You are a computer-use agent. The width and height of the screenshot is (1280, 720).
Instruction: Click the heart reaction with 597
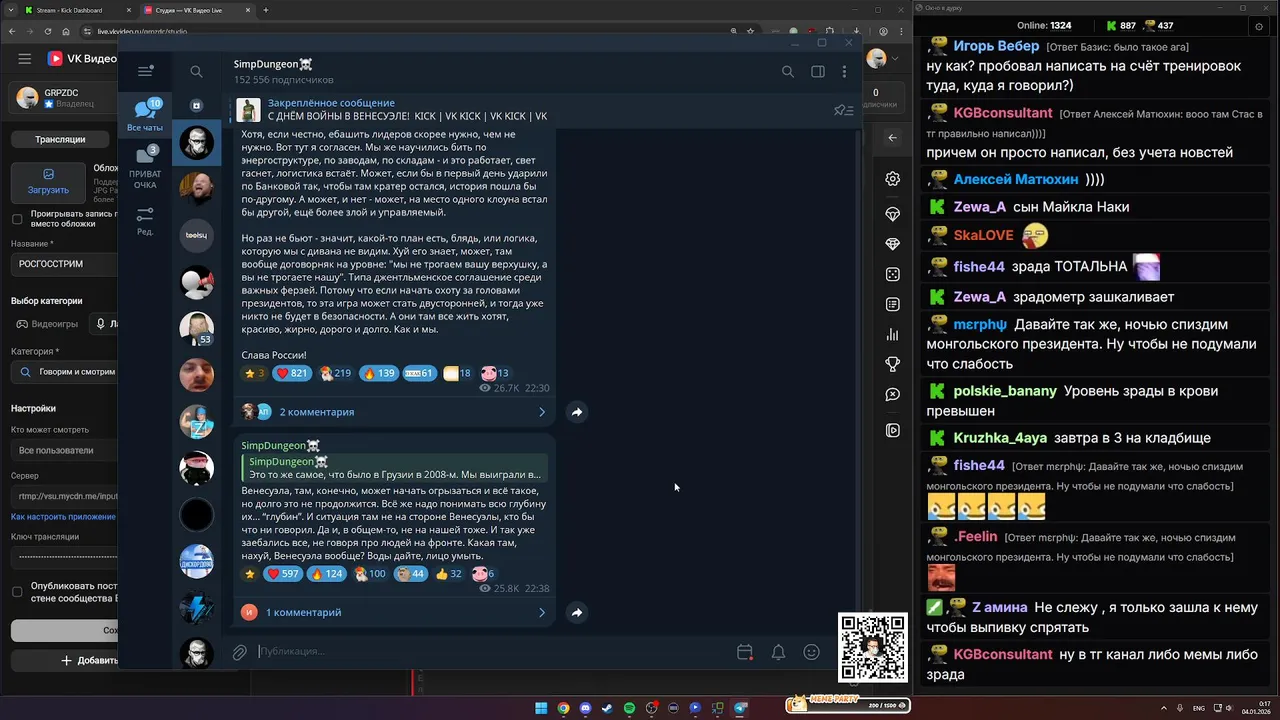[x=283, y=574]
